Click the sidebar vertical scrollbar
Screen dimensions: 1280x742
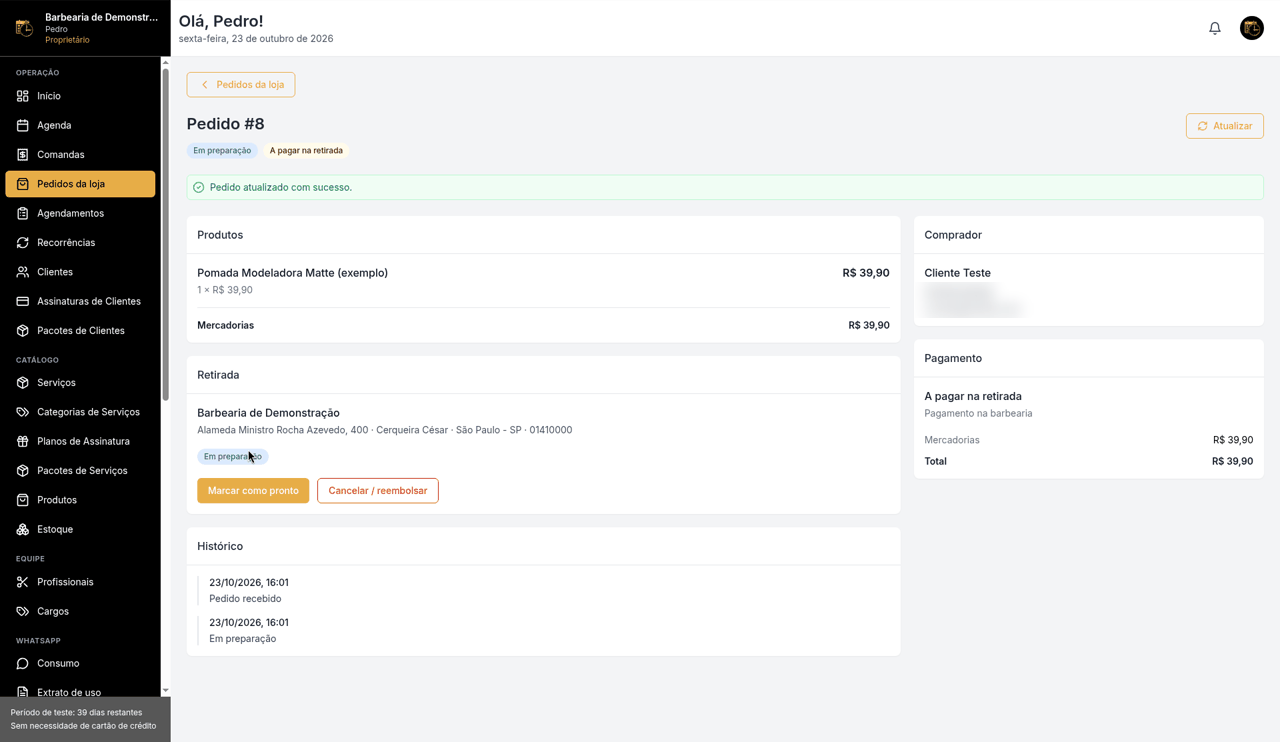coord(166,235)
